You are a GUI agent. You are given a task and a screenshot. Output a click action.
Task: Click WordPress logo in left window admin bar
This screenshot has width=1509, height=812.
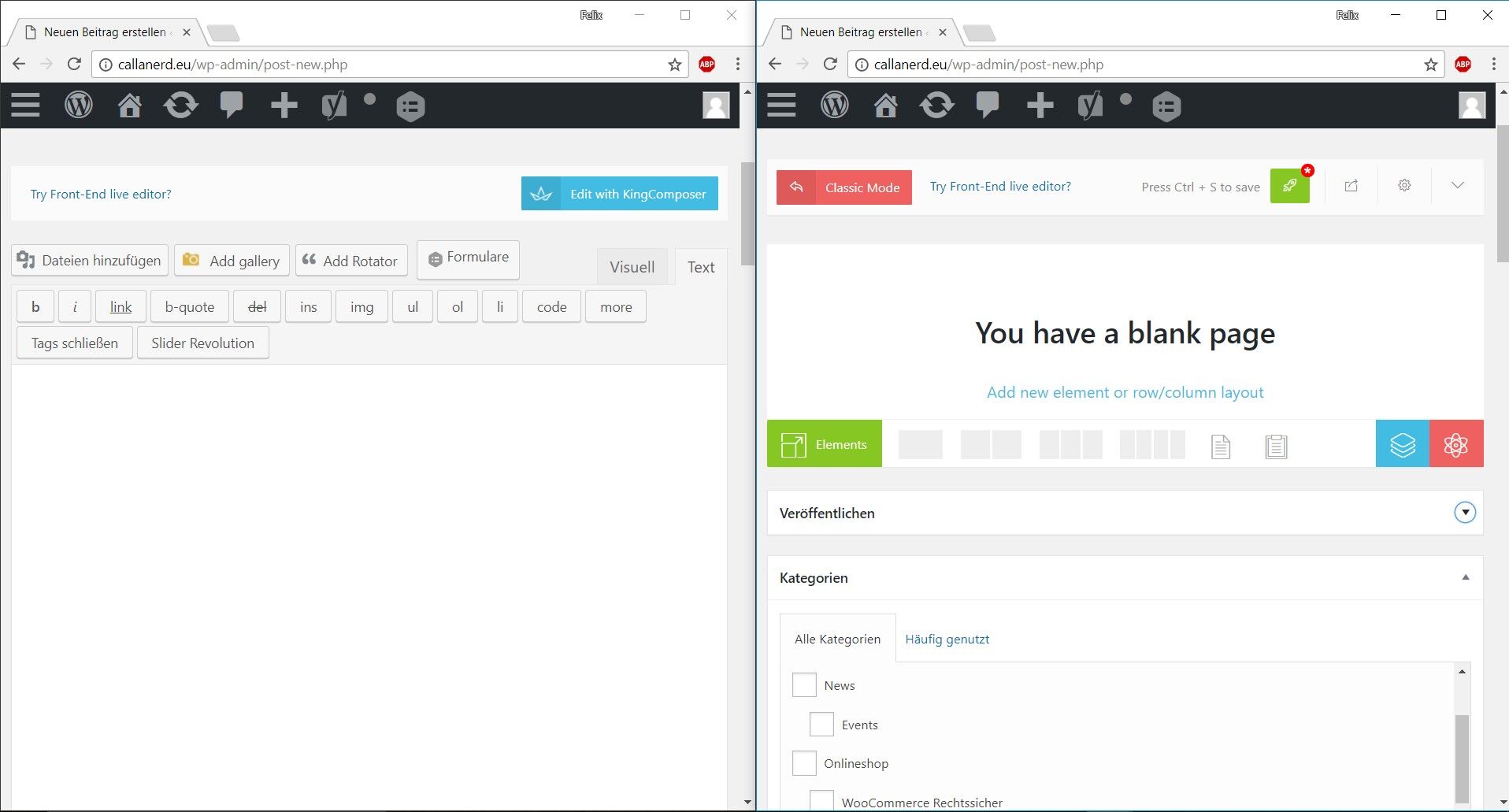coord(78,105)
